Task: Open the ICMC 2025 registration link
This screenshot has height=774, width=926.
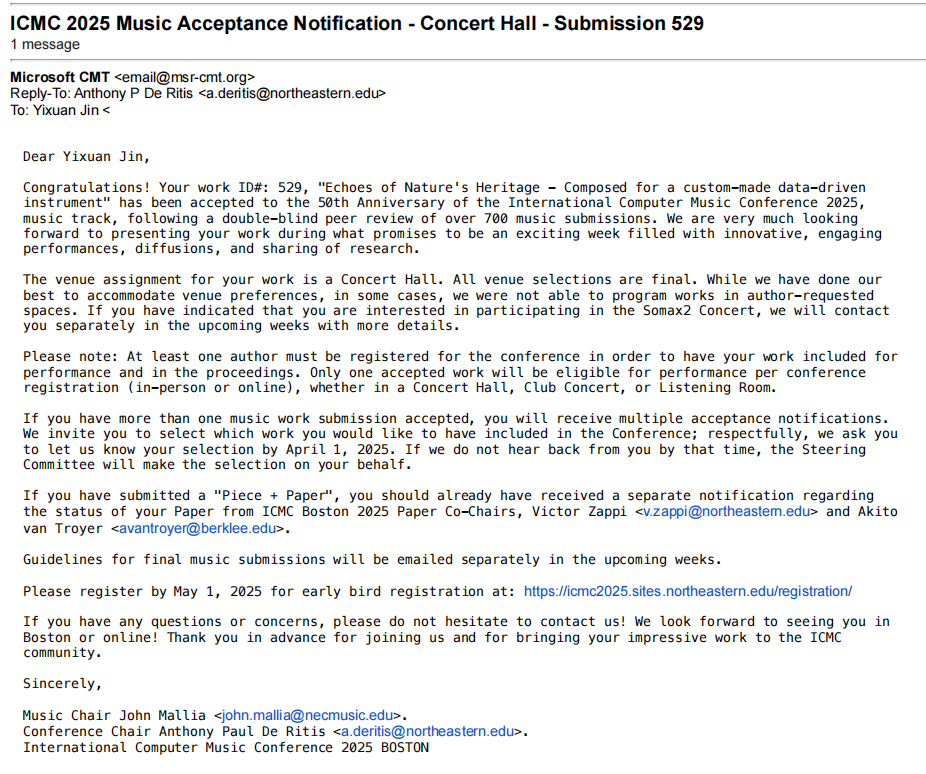Action: [687, 591]
